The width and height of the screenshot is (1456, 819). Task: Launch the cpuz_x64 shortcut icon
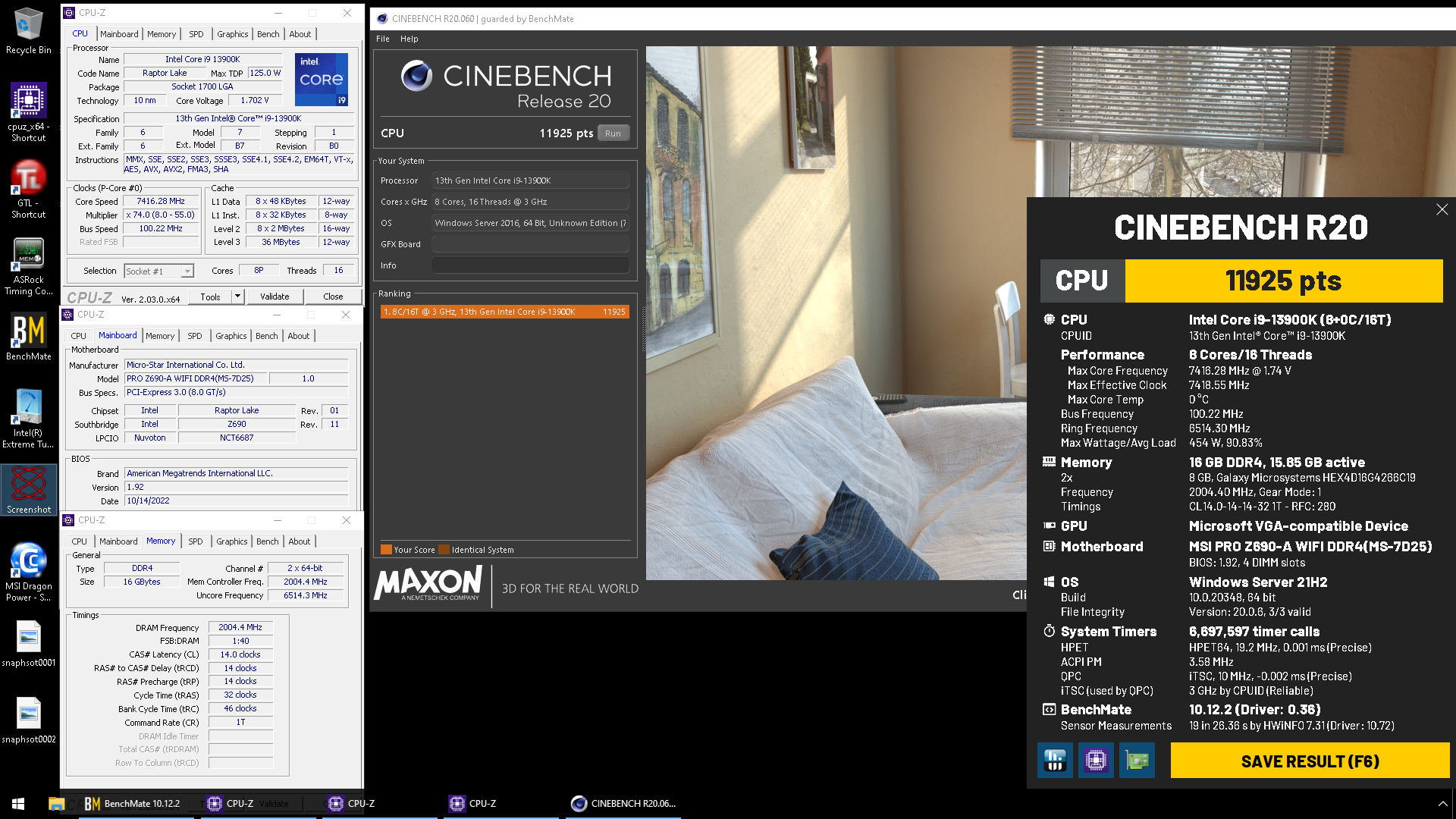point(29,112)
